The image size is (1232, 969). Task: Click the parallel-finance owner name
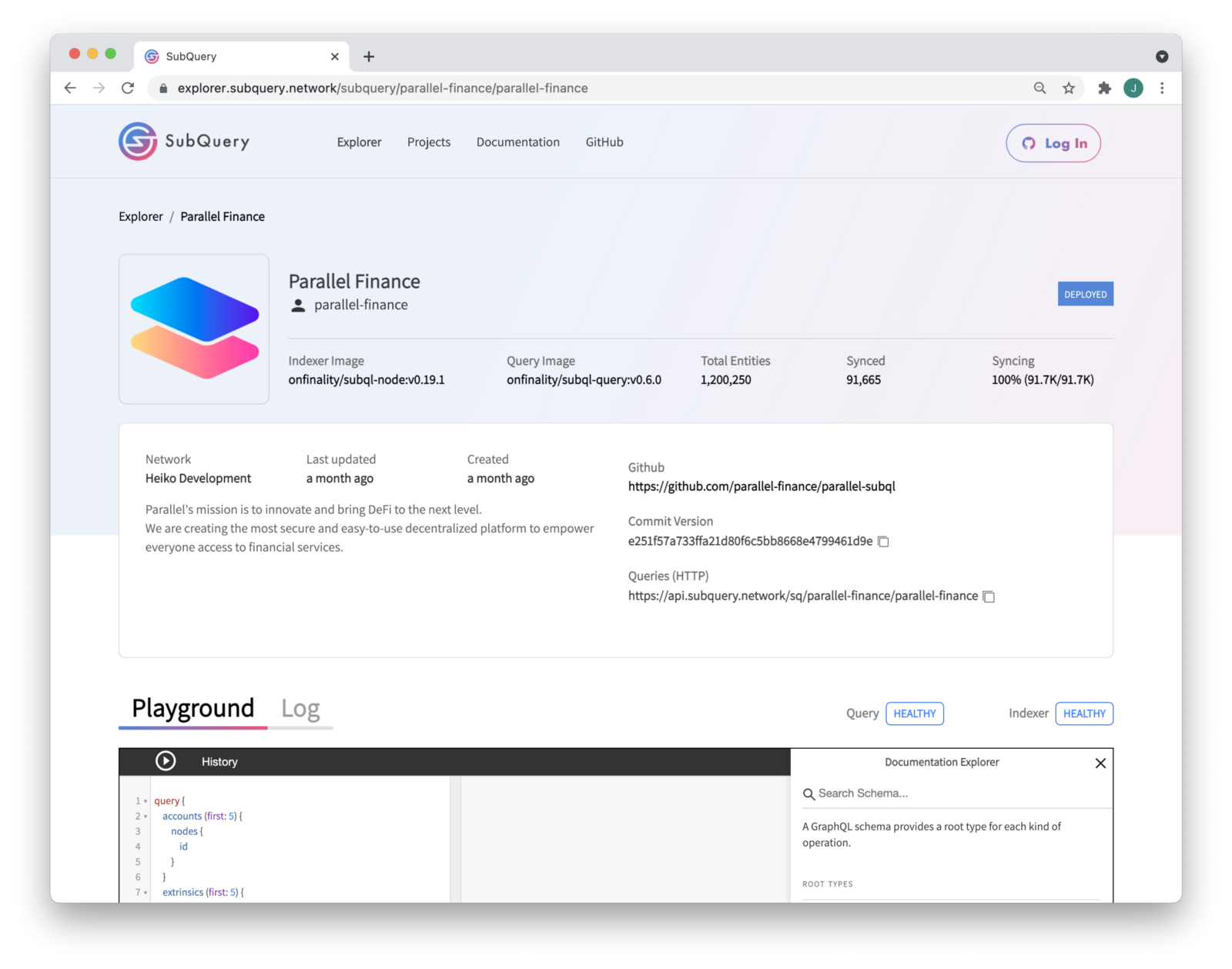pyautogui.click(x=361, y=305)
